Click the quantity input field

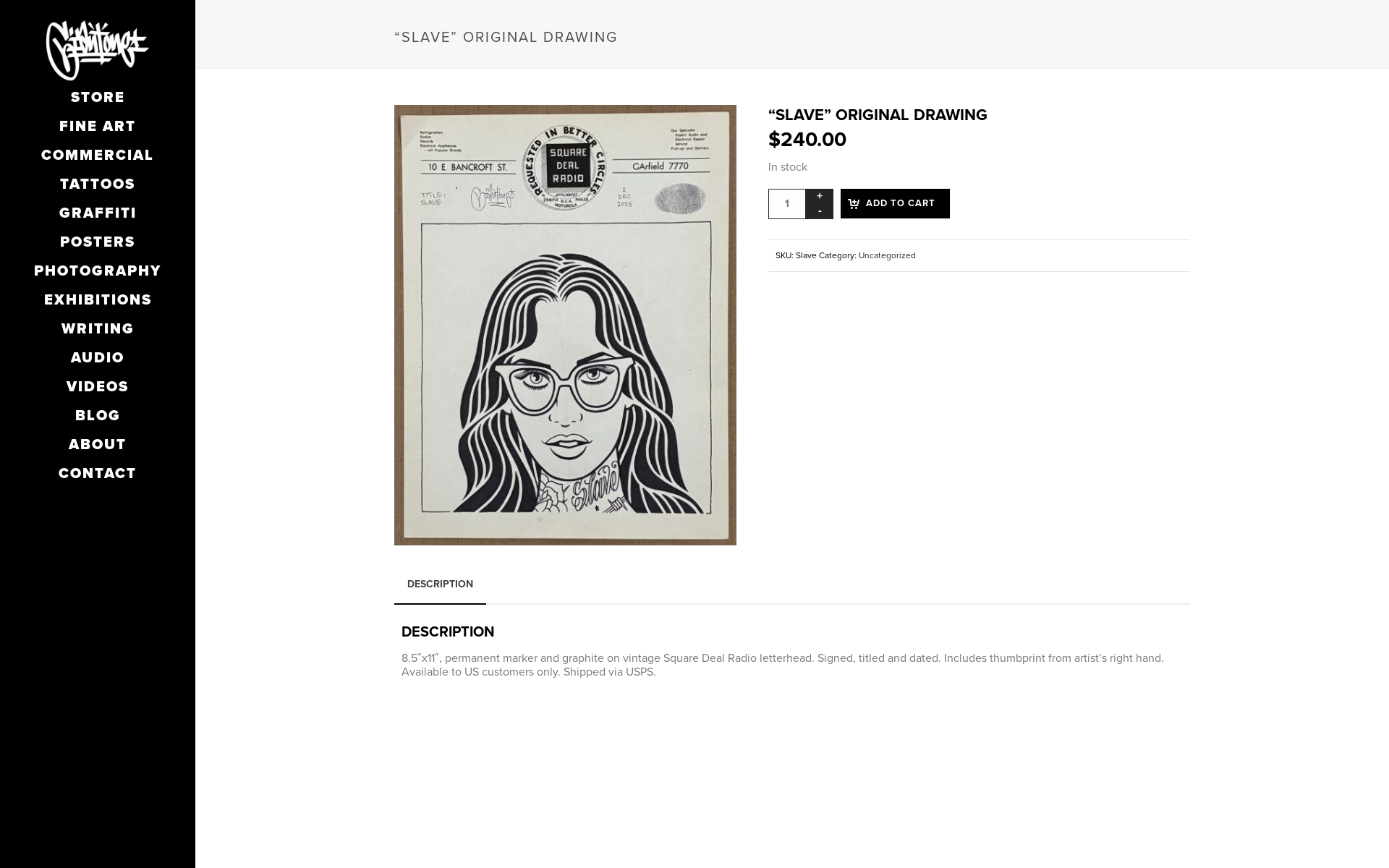pyautogui.click(x=787, y=204)
